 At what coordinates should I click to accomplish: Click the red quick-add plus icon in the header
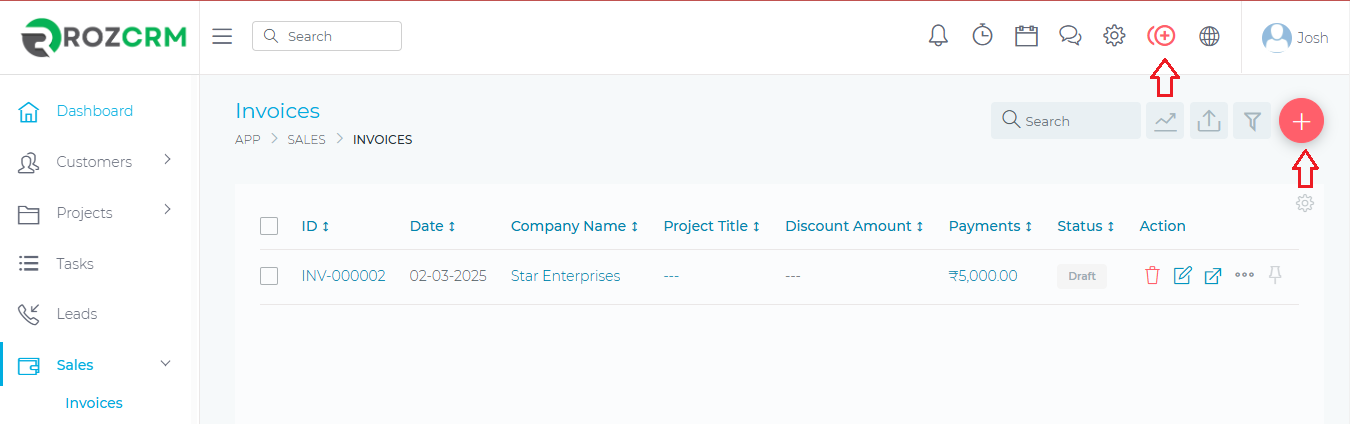click(1161, 36)
